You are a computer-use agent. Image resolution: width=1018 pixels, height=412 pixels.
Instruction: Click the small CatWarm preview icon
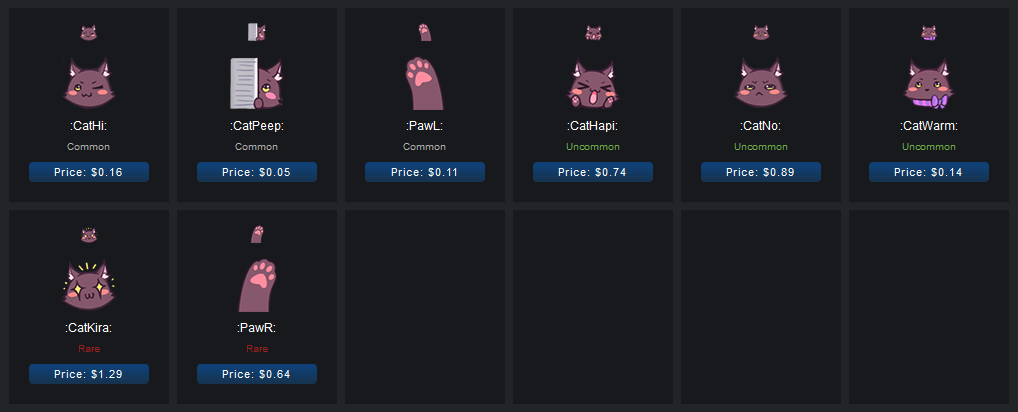[x=929, y=32]
